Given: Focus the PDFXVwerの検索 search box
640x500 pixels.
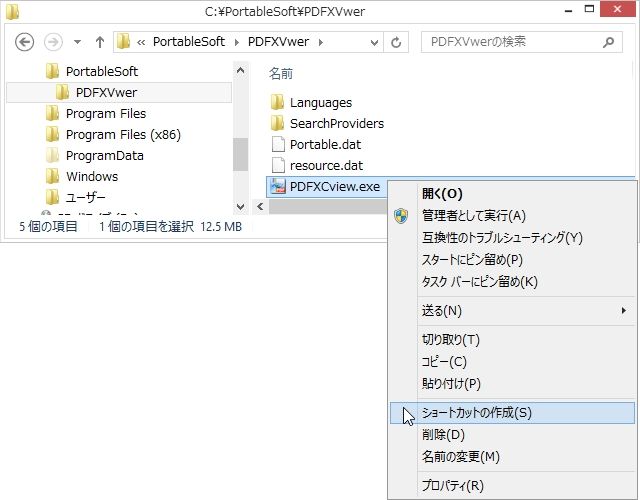Looking at the screenshot, I should coord(522,42).
